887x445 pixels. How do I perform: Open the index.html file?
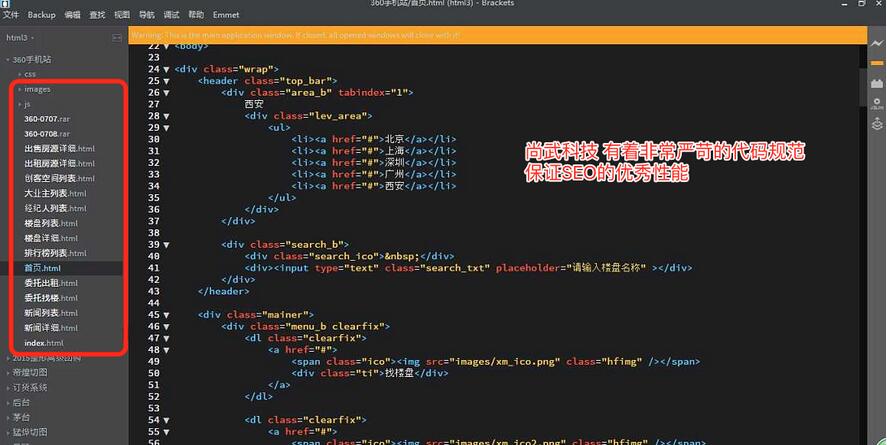coord(44,343)
